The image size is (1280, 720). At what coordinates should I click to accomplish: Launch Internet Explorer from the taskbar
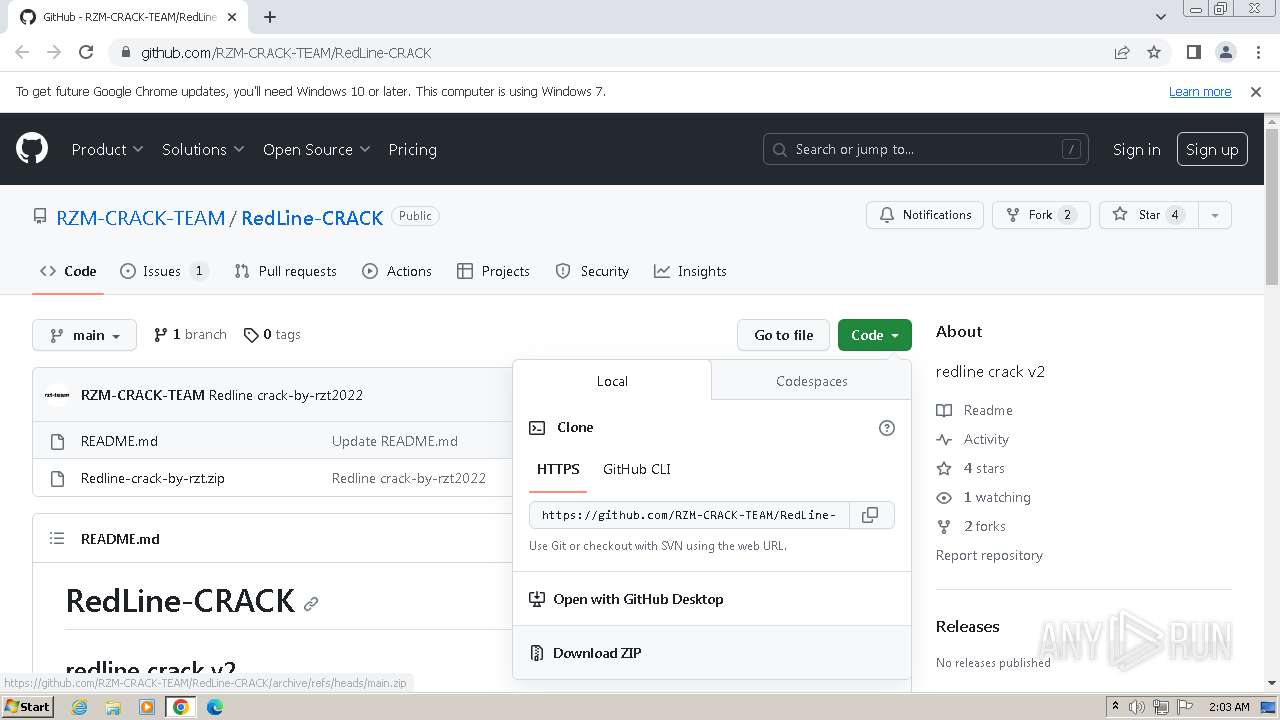79,707
